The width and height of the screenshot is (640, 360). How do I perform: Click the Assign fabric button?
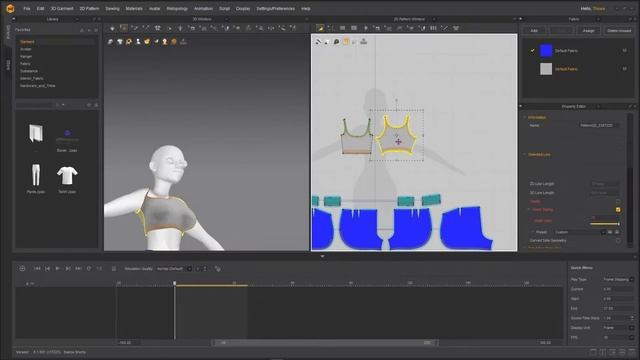click(x=588, y=31)
